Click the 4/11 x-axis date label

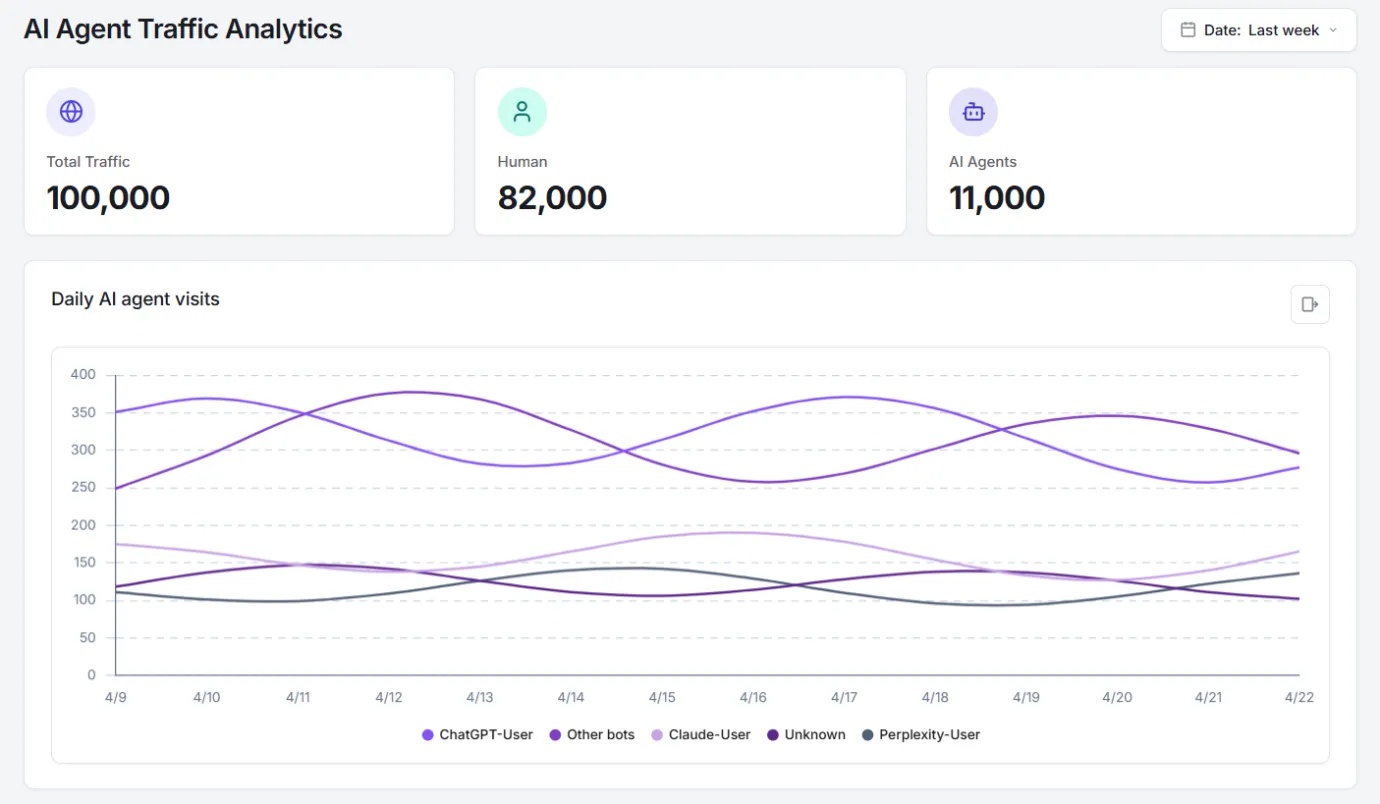click(298, 697)
